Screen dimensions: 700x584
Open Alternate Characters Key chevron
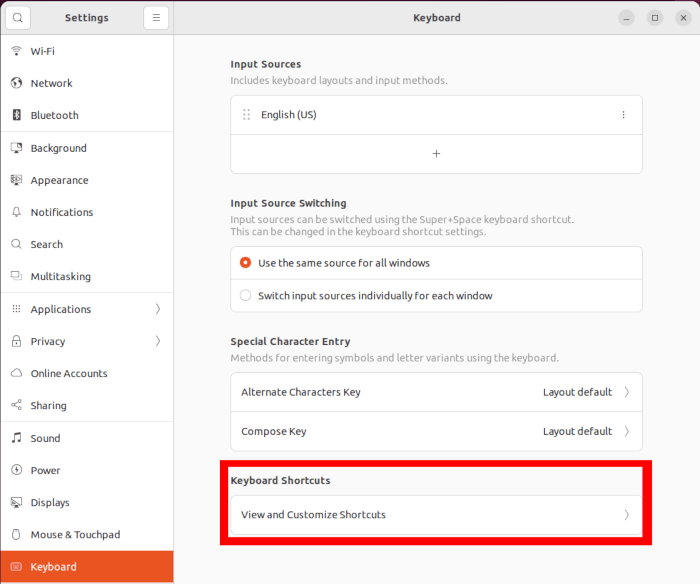point(627,392)
